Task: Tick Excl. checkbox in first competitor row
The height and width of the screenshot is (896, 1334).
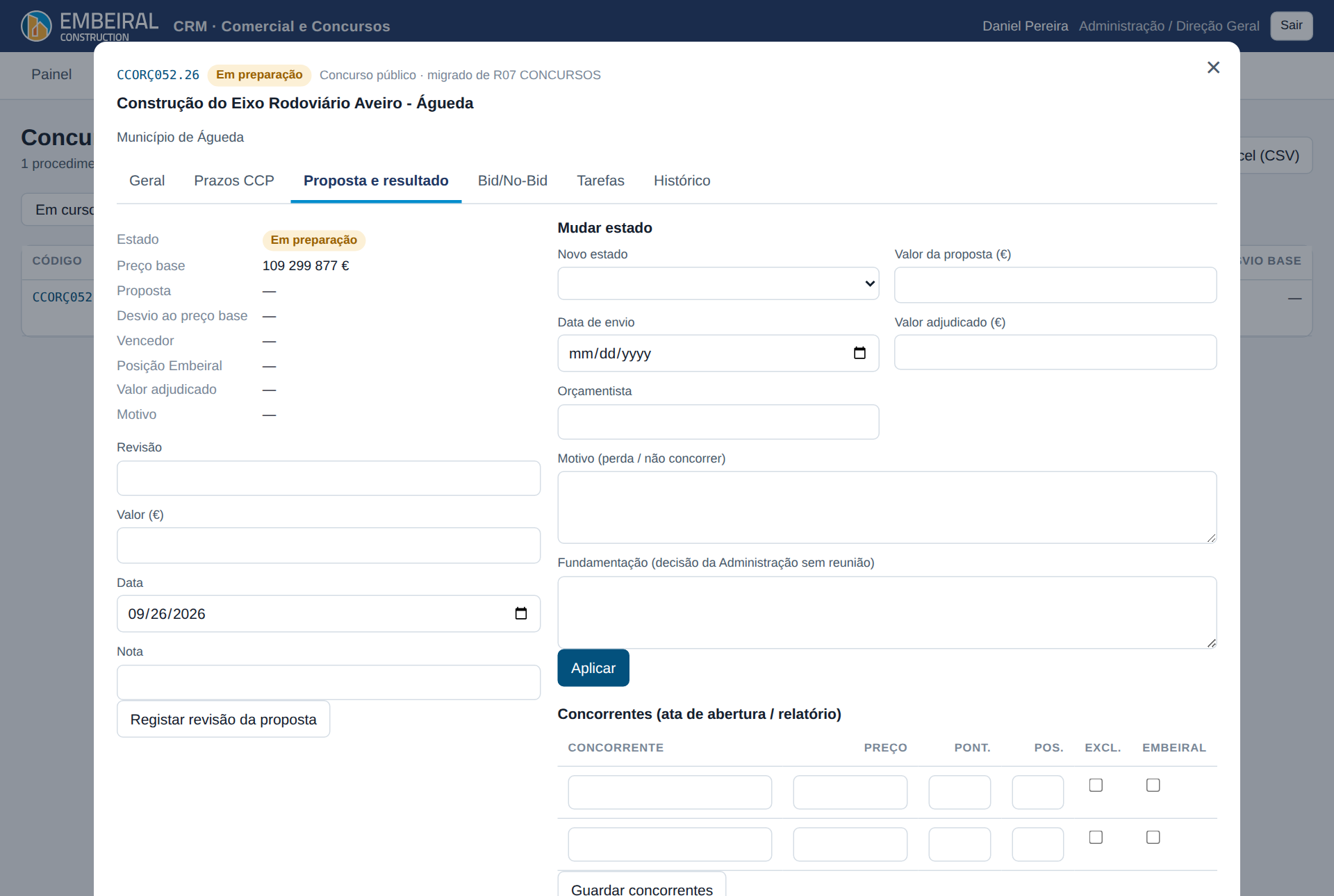Action: pos(1096,785)
